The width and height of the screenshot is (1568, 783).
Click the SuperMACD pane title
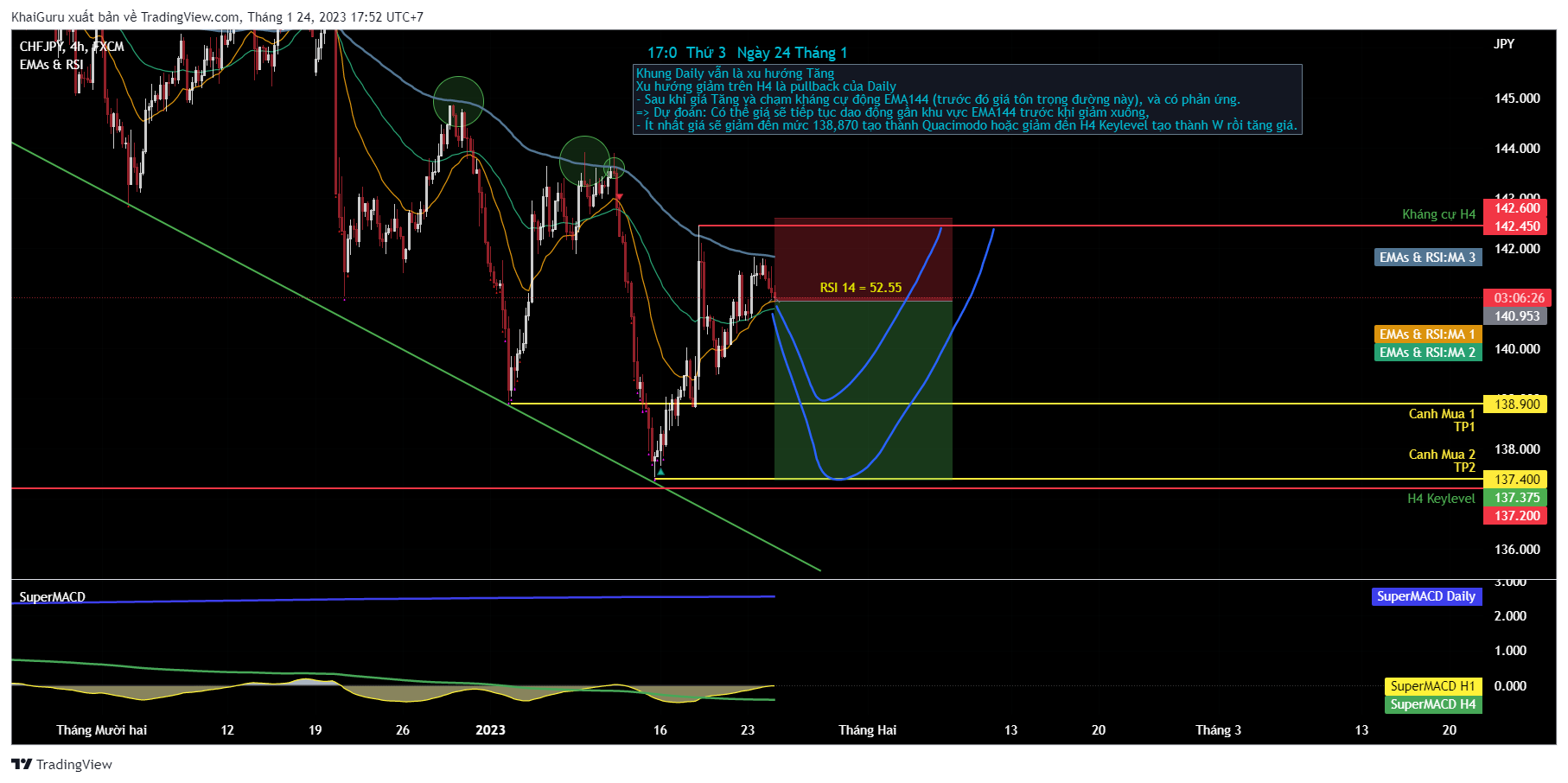(x=53, y=597)
